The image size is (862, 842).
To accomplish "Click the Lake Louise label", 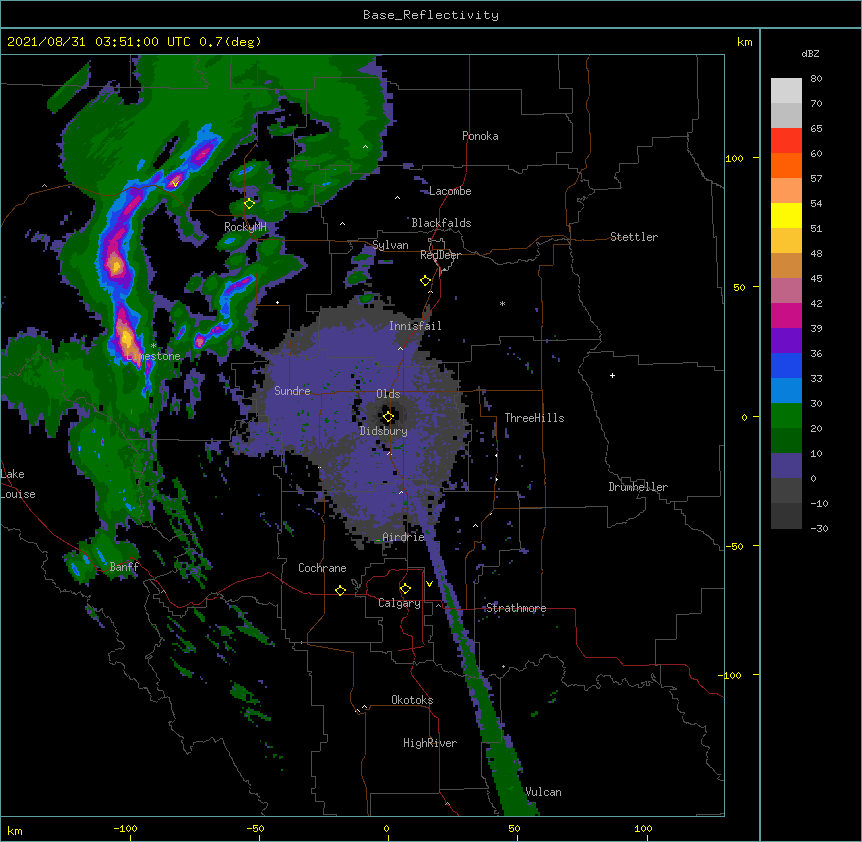I will click(x=18, y=484).
